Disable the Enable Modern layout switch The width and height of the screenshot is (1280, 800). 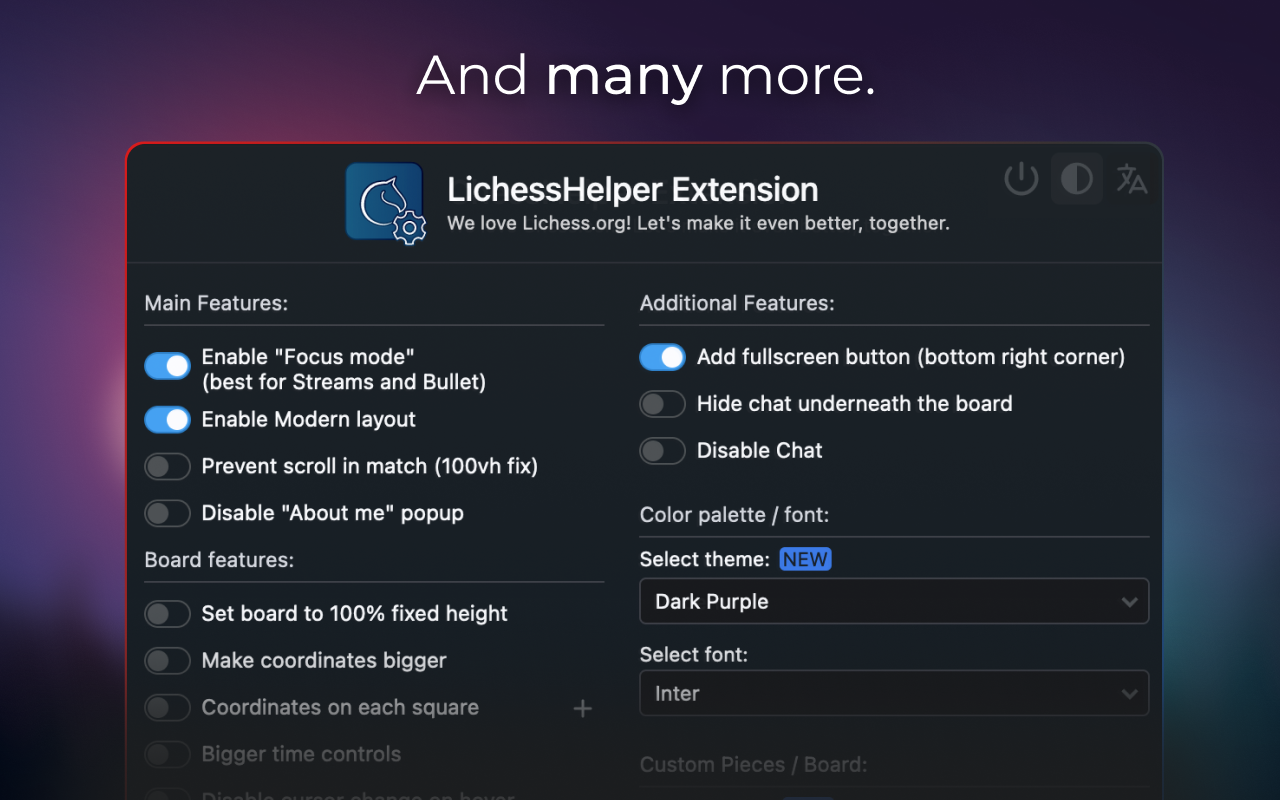click(x=167, y=419)
